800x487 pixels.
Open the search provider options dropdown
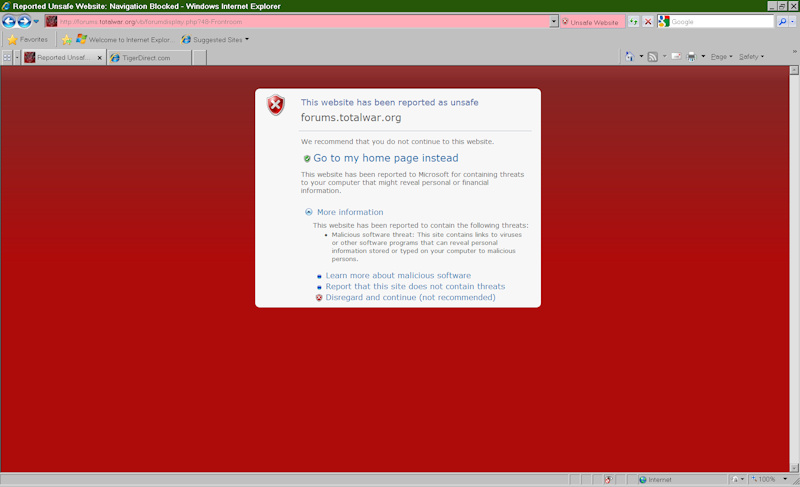[792, 21]
